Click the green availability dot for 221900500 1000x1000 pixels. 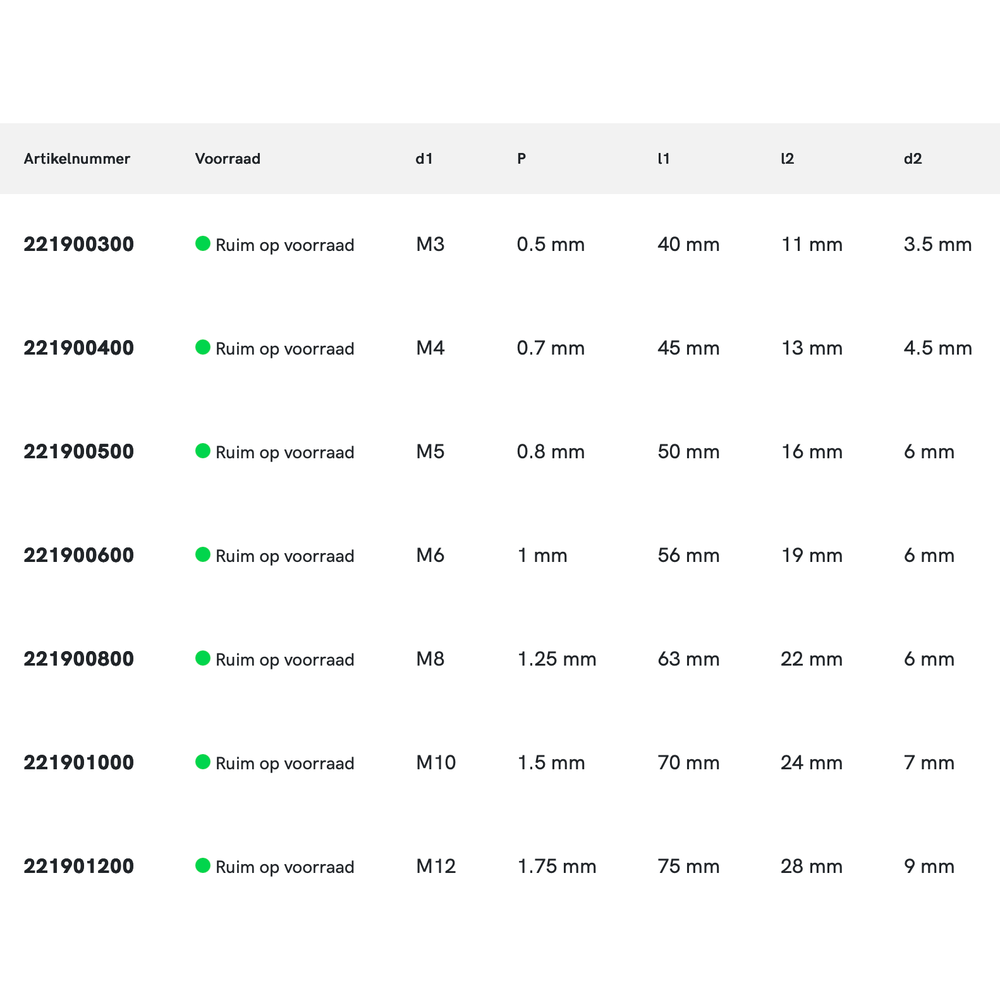click(202, 451)
